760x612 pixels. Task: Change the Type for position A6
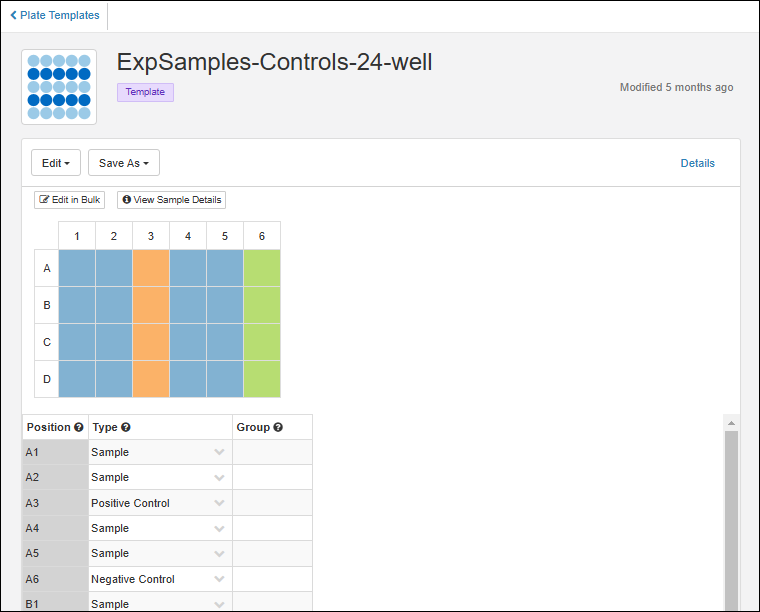[x=219, y=580]
